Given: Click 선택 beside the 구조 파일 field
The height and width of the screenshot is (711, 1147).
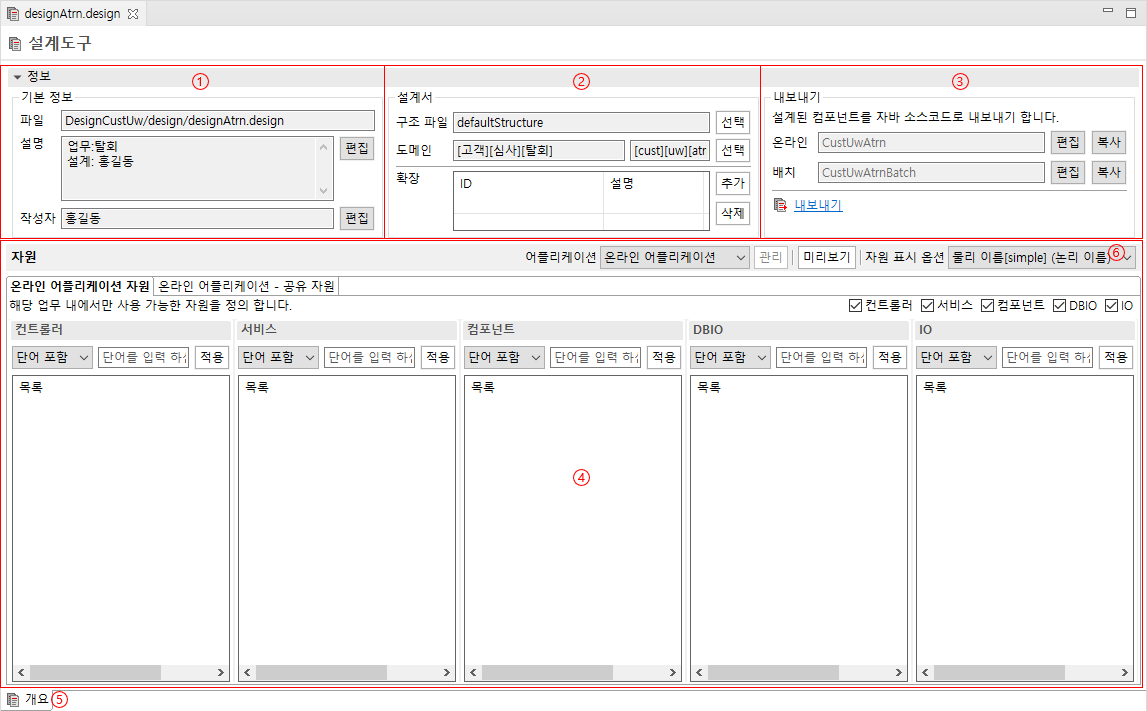Looking at the screenshot, I should pos(733,121).
